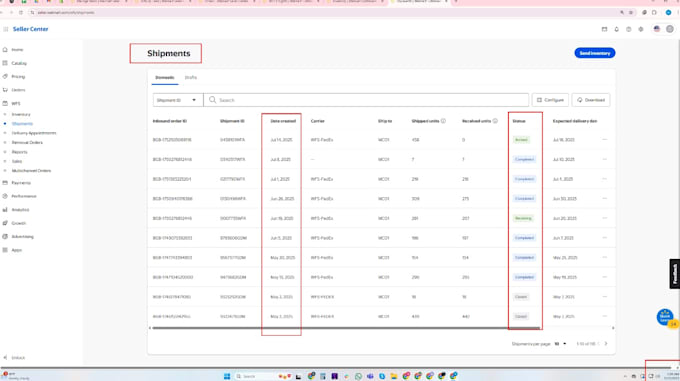The height and width of the screenshot is (381, 680).
Task: Open the settings gear in header
Action: (x=641, y=29)
